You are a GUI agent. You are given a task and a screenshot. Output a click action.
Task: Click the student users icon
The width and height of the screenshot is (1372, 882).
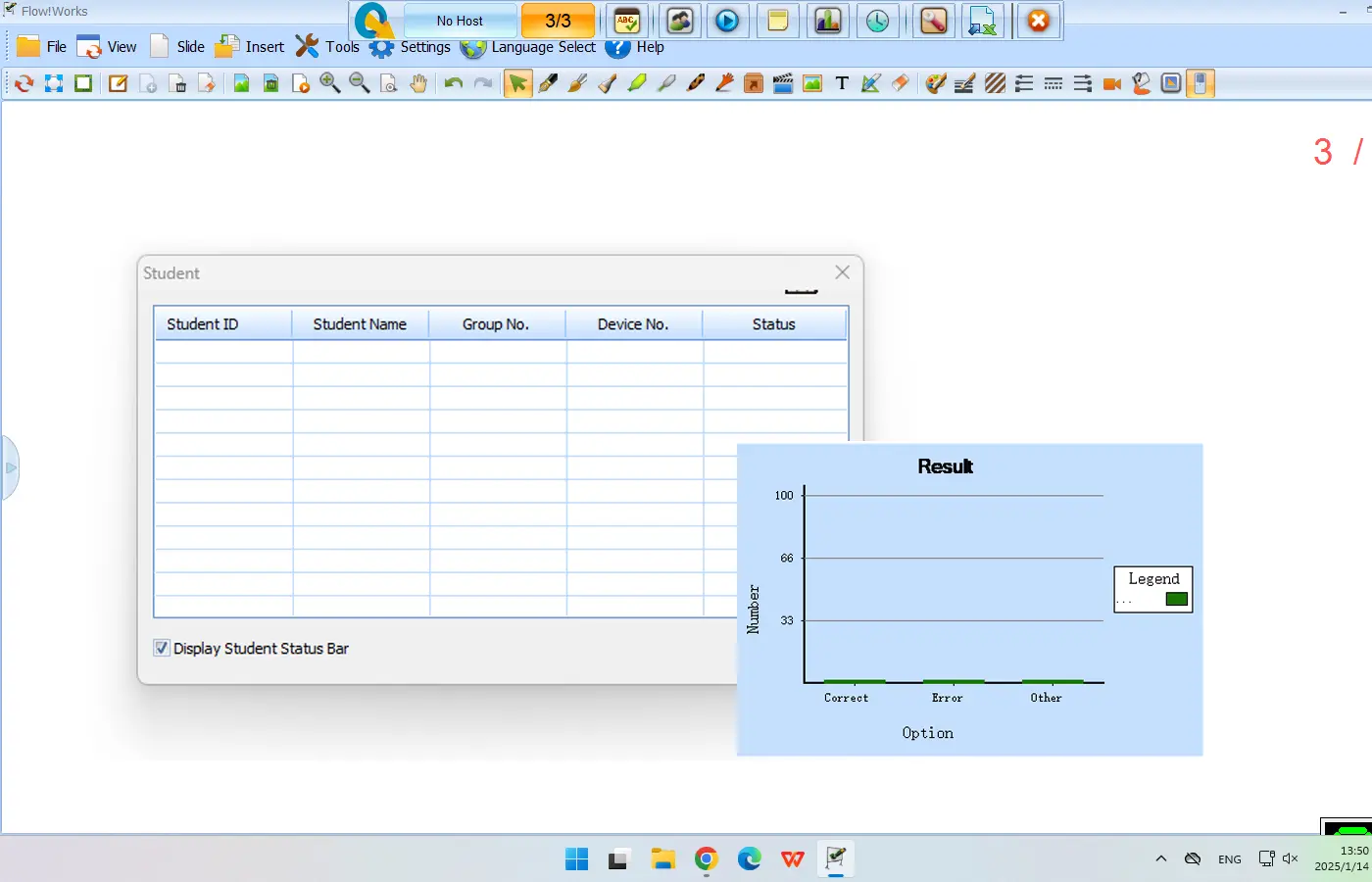680,21
